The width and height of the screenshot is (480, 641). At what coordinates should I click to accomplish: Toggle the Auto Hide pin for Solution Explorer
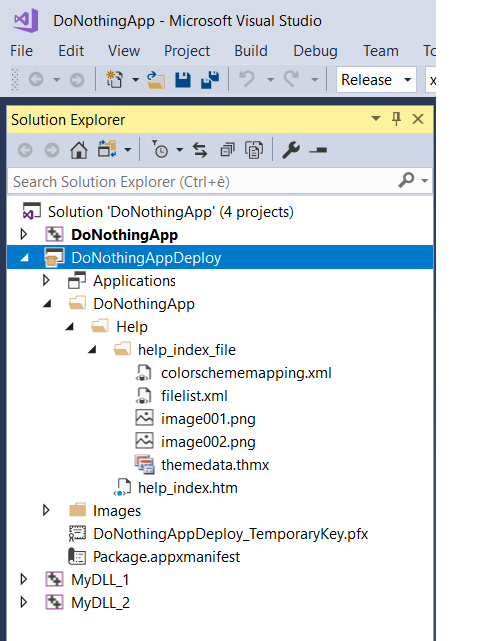396,119
